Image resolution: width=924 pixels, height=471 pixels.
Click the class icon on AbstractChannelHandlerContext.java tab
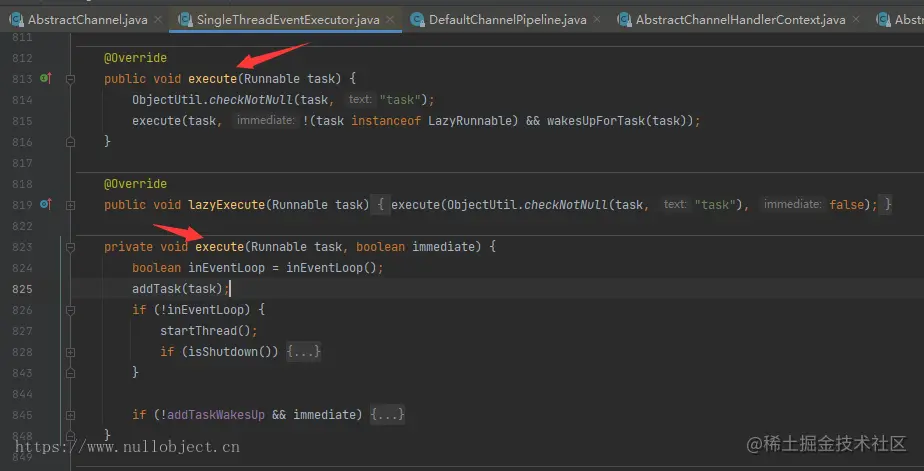point(625,20)
